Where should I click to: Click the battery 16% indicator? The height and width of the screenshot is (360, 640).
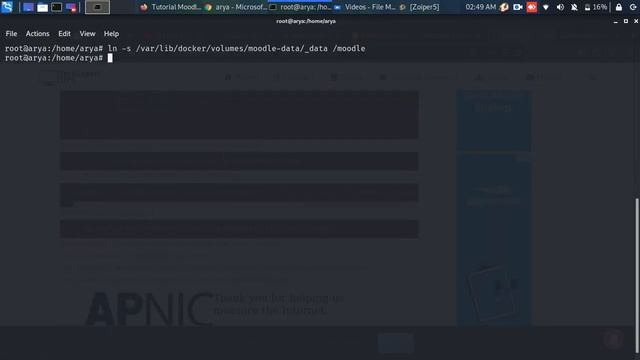coord(596,7)
